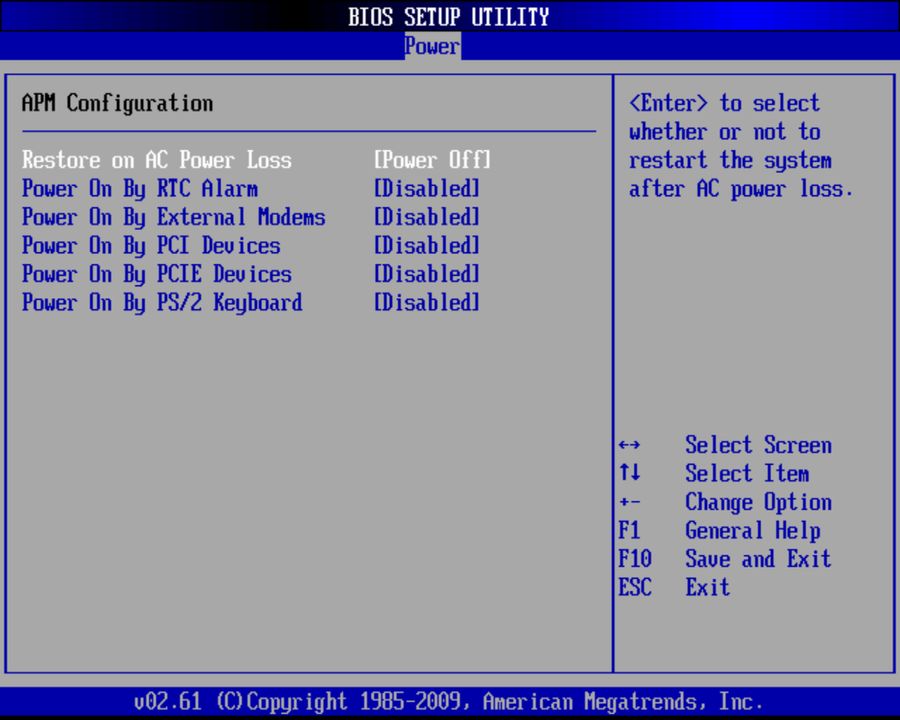This screenshot has height=720, width=900.
Task: Select the Power tab
Action: [432, 46]
